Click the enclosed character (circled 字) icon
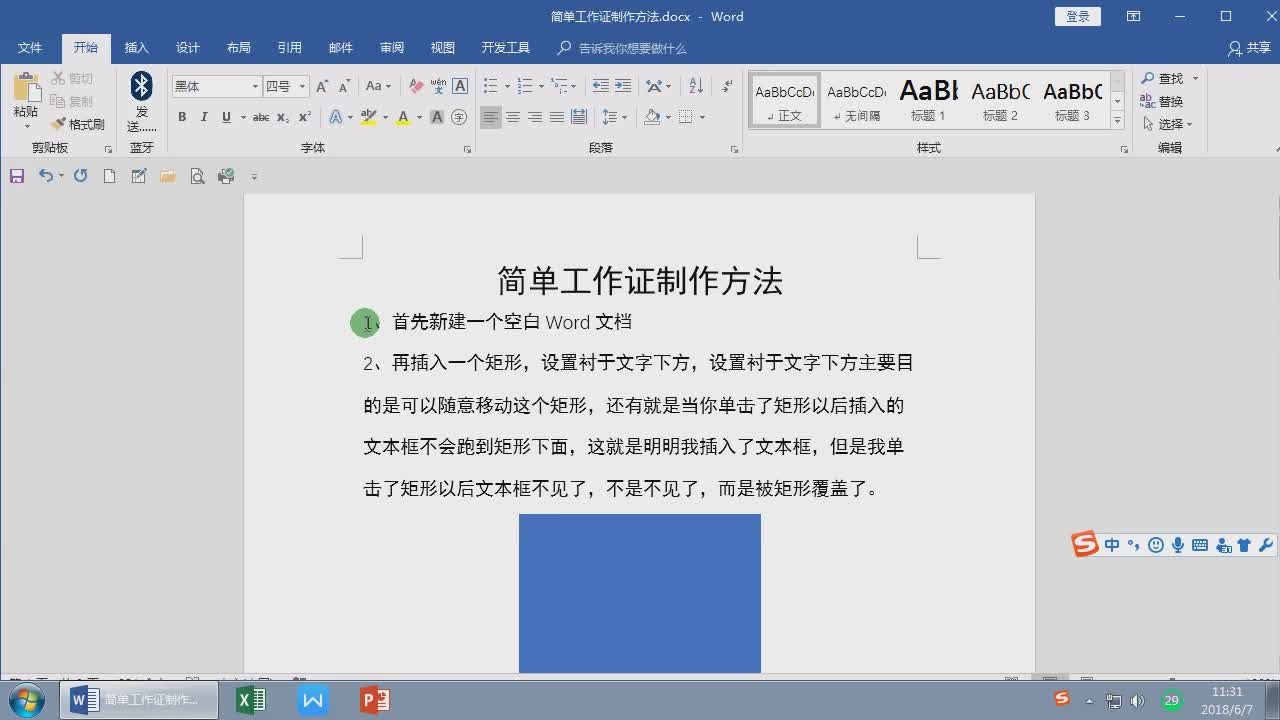The width and height of the screenshot is (1280, 720). click(x=459, y=117)
